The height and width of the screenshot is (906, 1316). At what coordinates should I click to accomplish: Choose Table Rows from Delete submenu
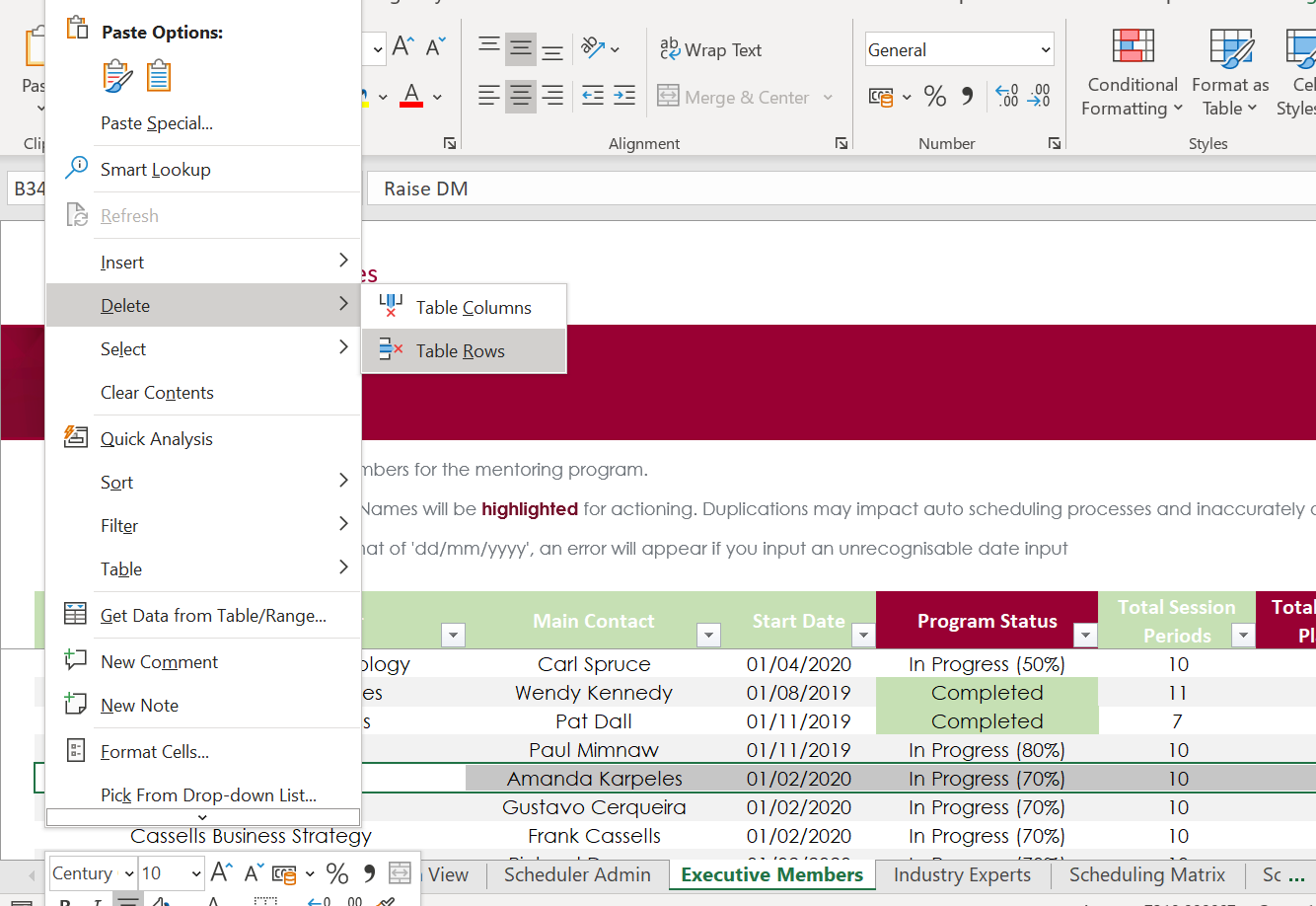(461, 351)
